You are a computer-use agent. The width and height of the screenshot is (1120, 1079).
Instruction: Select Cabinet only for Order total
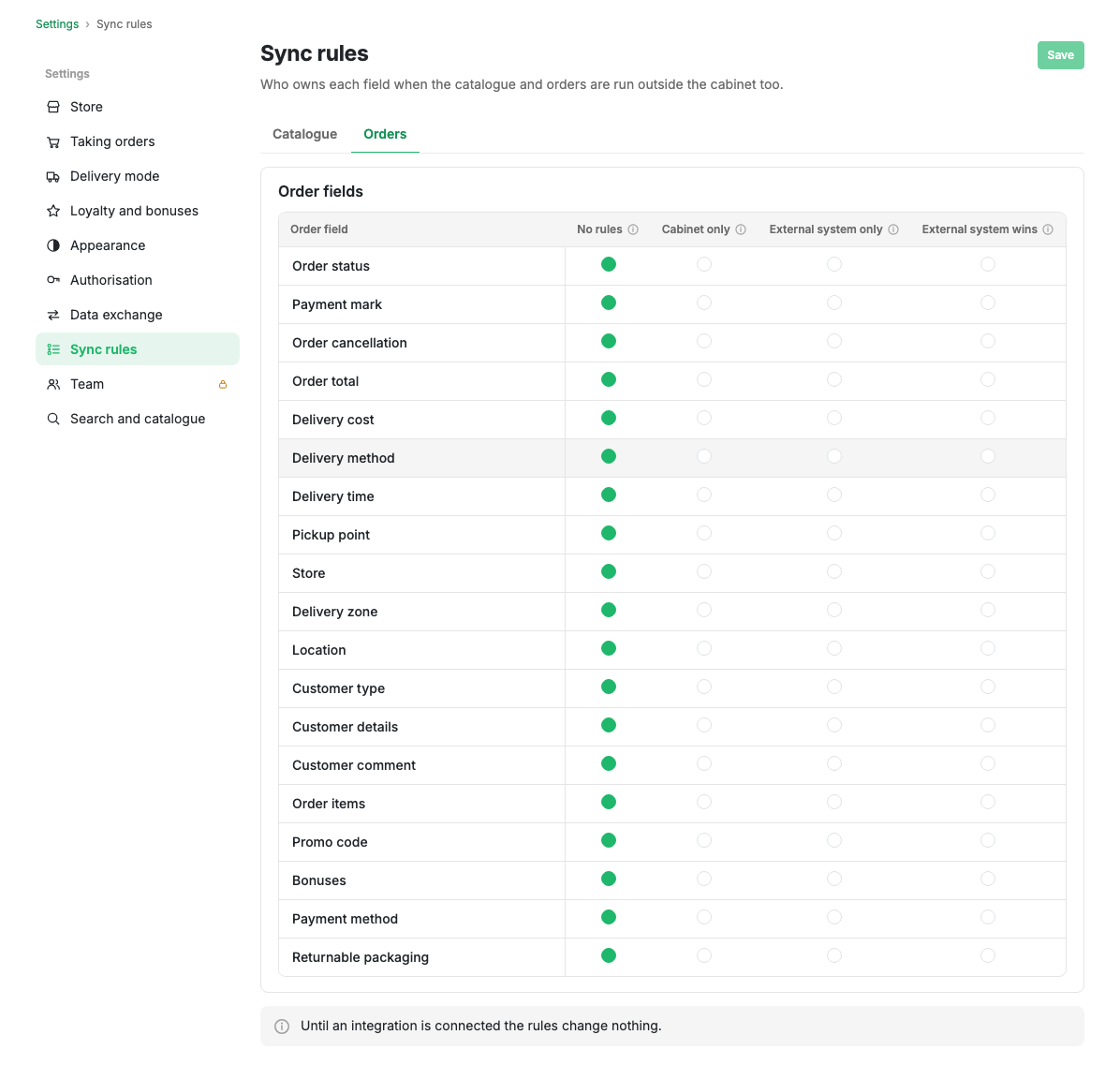(704, 379)
